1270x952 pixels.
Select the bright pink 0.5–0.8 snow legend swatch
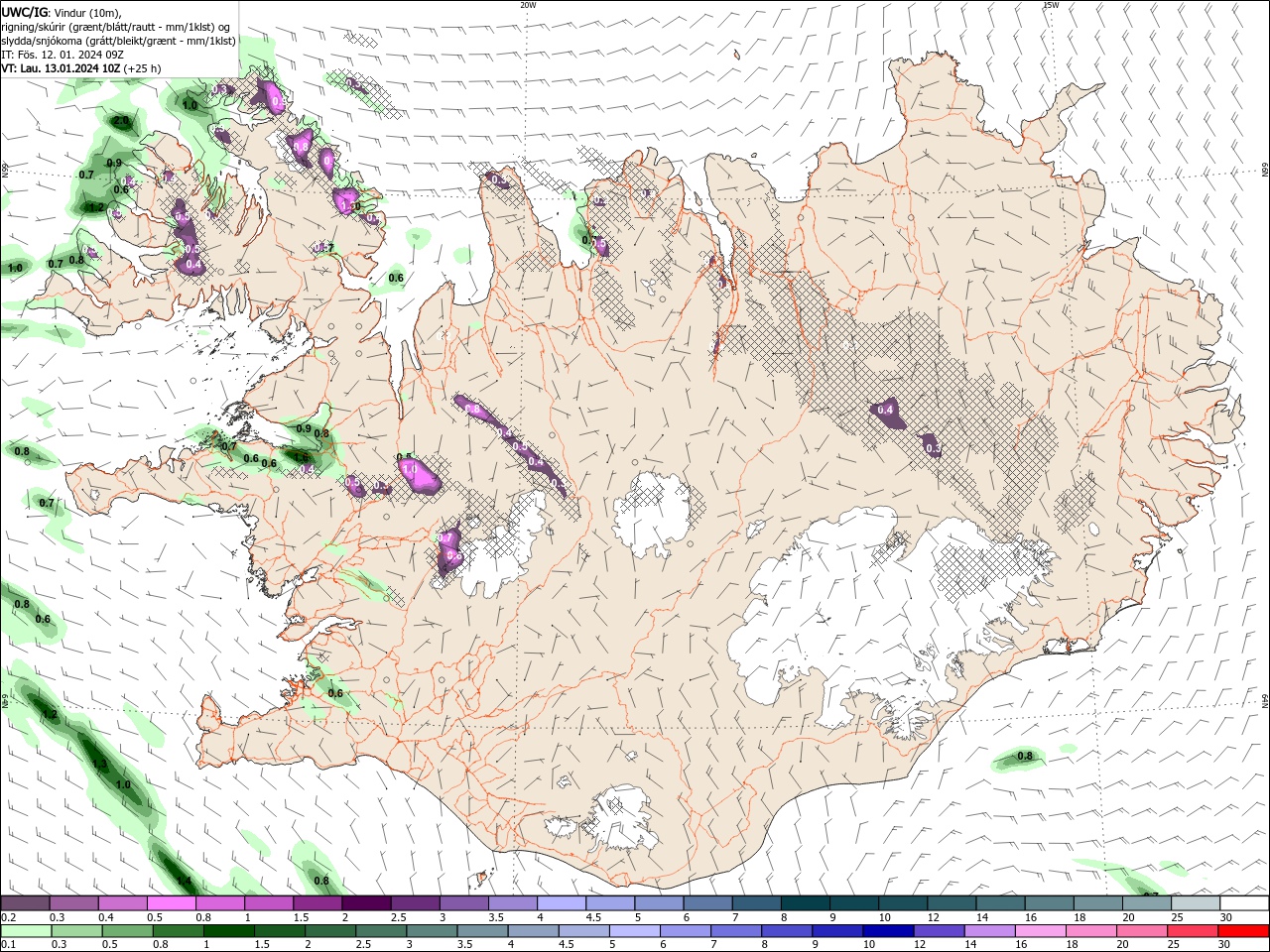[171, 903]
